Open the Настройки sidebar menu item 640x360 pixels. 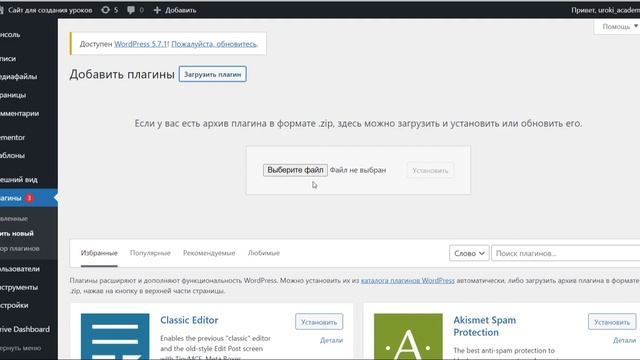click(29, 305)
